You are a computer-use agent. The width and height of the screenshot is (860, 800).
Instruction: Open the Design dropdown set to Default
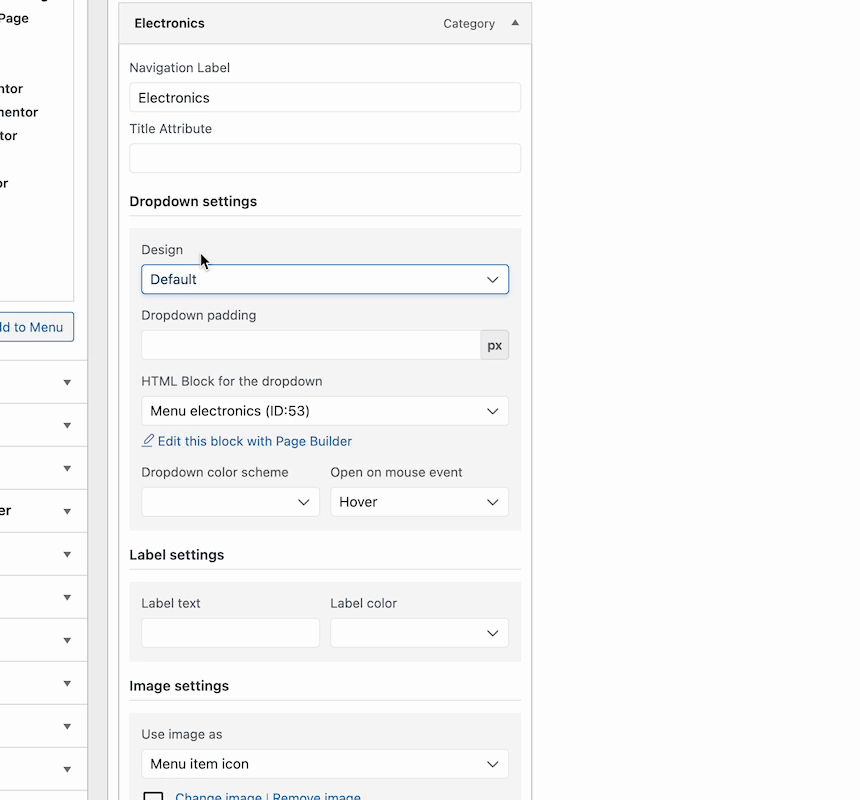pos(324,279)
